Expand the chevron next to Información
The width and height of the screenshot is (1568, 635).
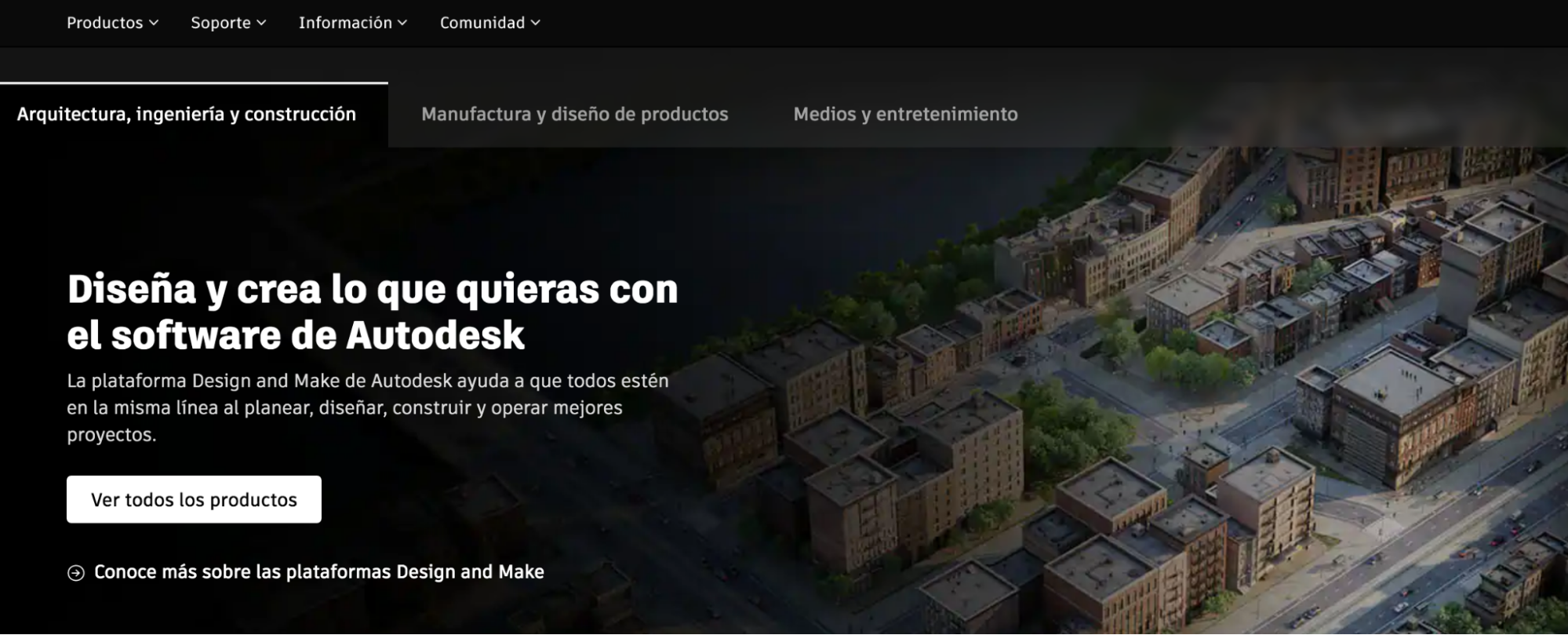402,23
